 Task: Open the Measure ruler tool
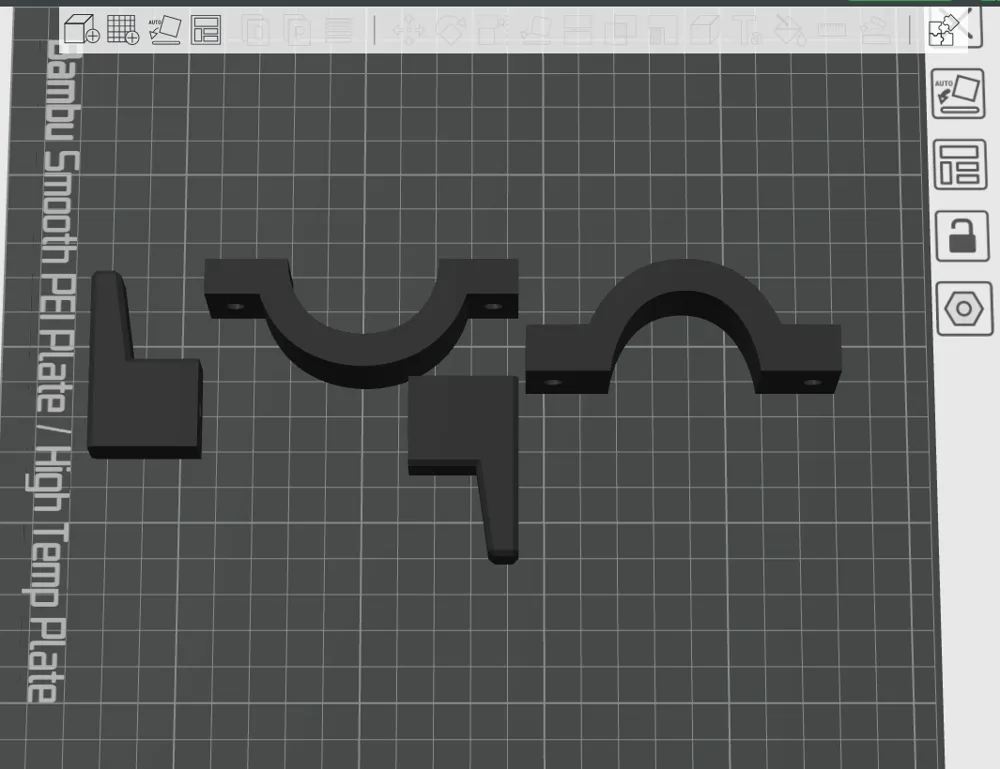(832, 30)
